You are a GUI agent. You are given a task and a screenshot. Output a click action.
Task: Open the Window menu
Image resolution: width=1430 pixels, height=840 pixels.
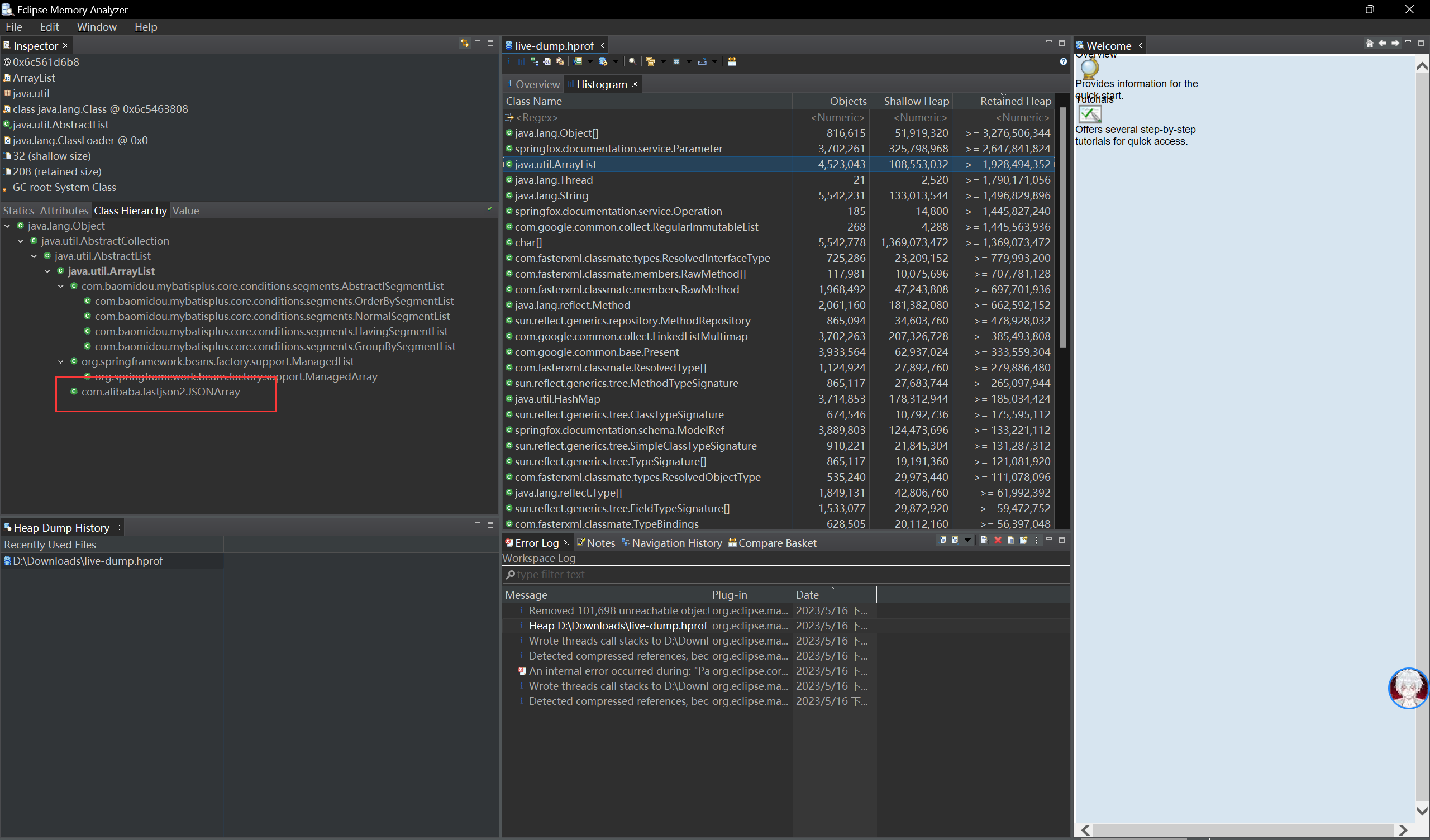[97, 27]
